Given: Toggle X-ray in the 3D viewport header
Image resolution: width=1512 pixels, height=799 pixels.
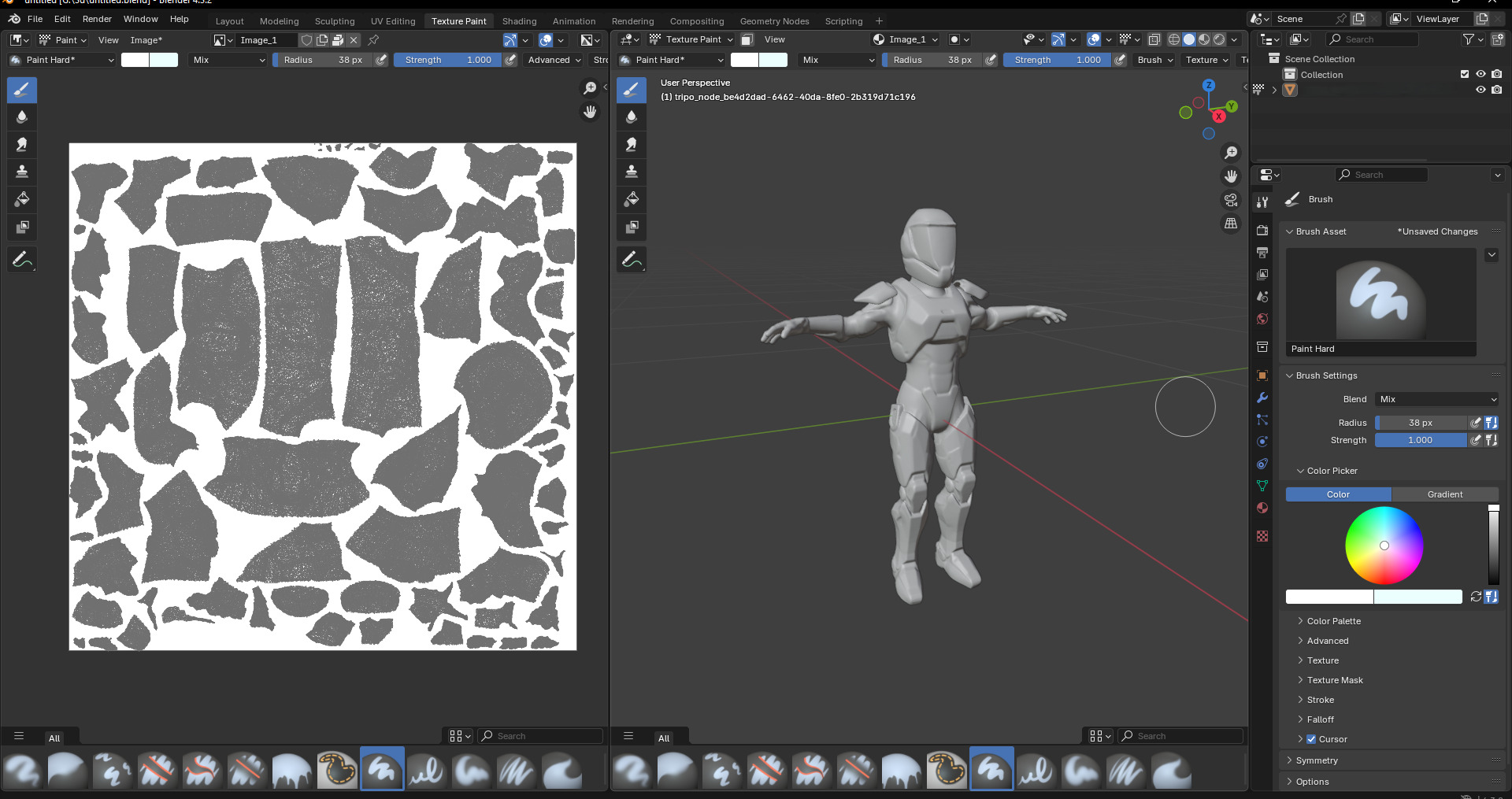Looking at the screenshot, I should [1154, 39].
